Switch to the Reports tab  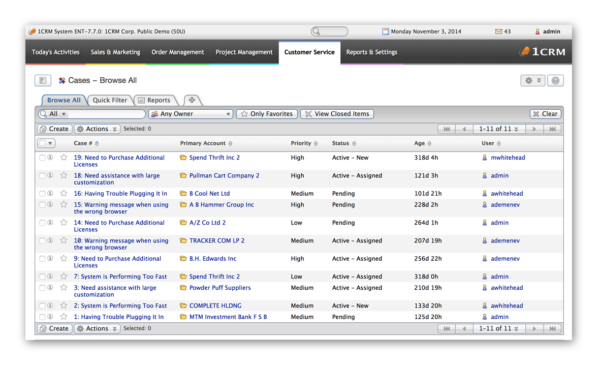155,100
